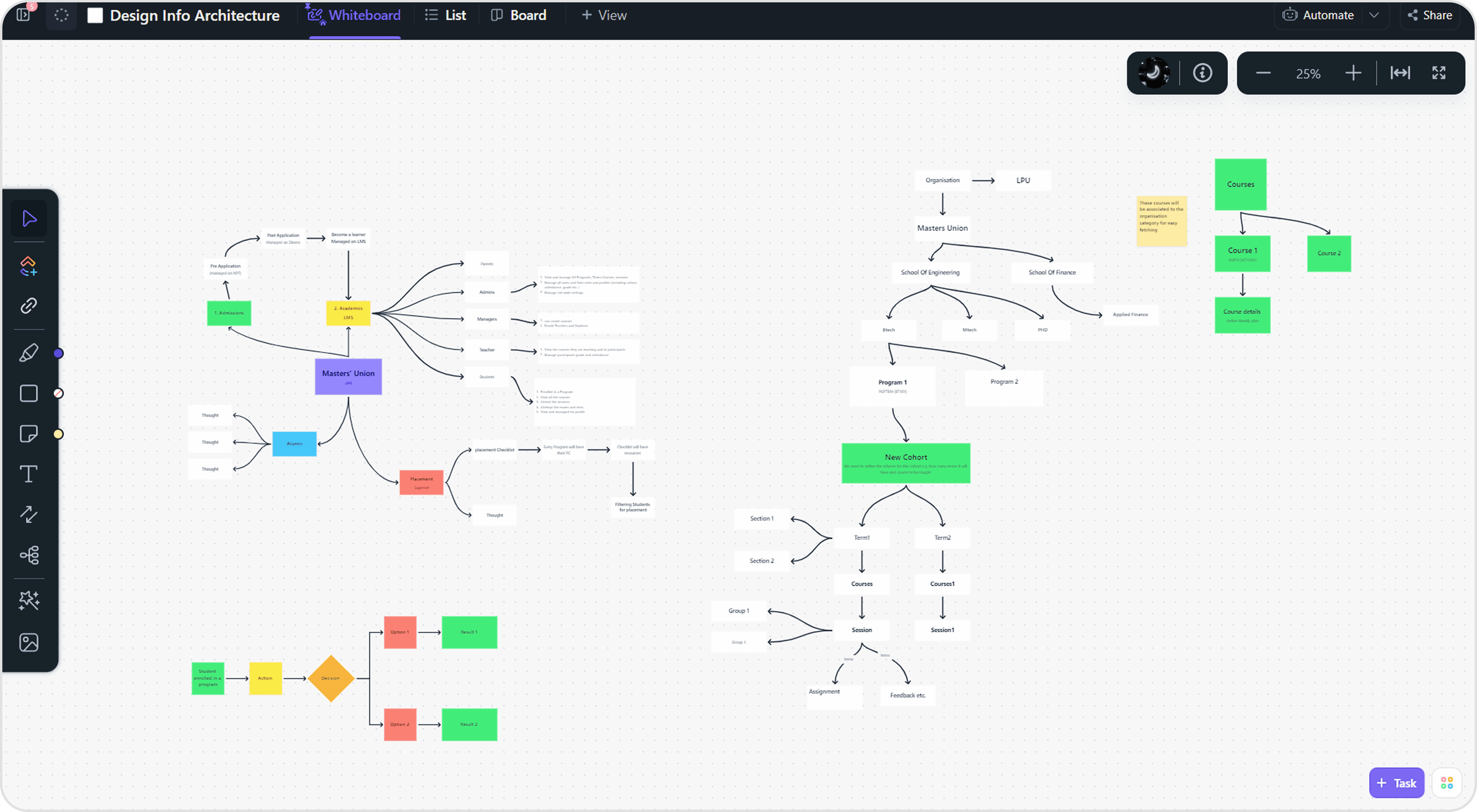1477x812 pixels.
Task: Open the sticky note tool
Action: (29, 434)
